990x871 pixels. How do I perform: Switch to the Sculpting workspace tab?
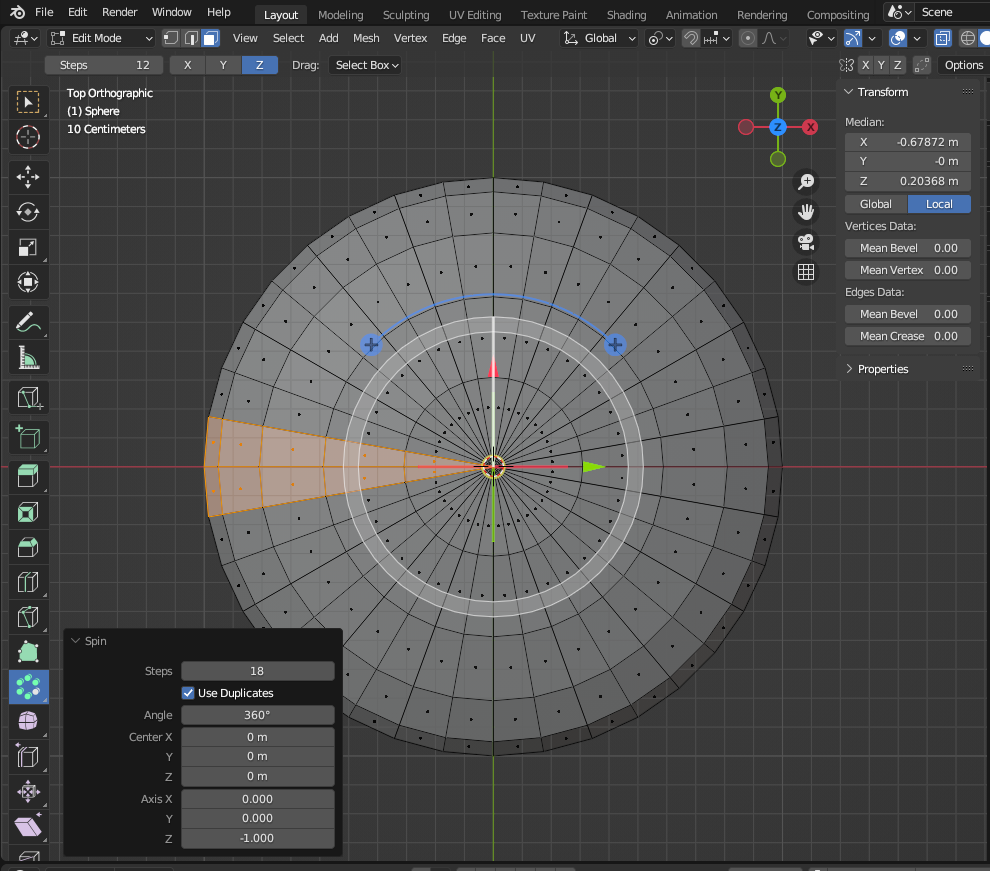click(x=406, y=15)
